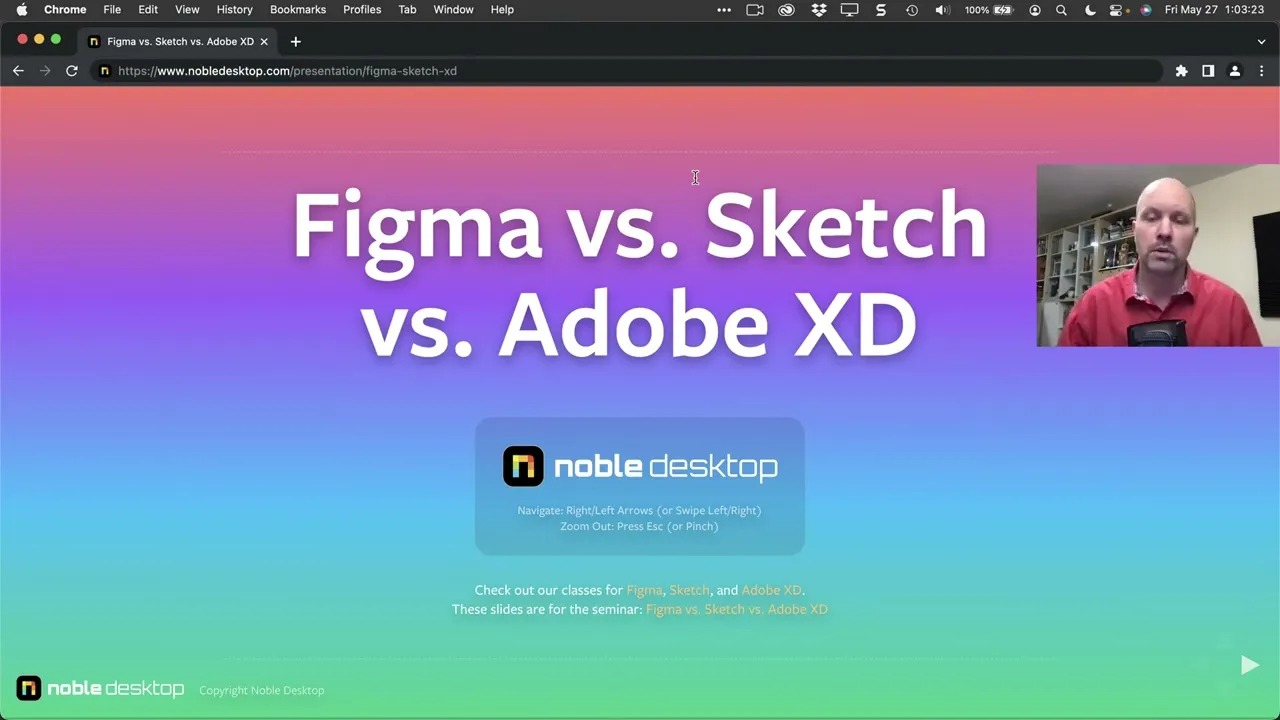Advance to the next slide arrow

pos(1249,666)
